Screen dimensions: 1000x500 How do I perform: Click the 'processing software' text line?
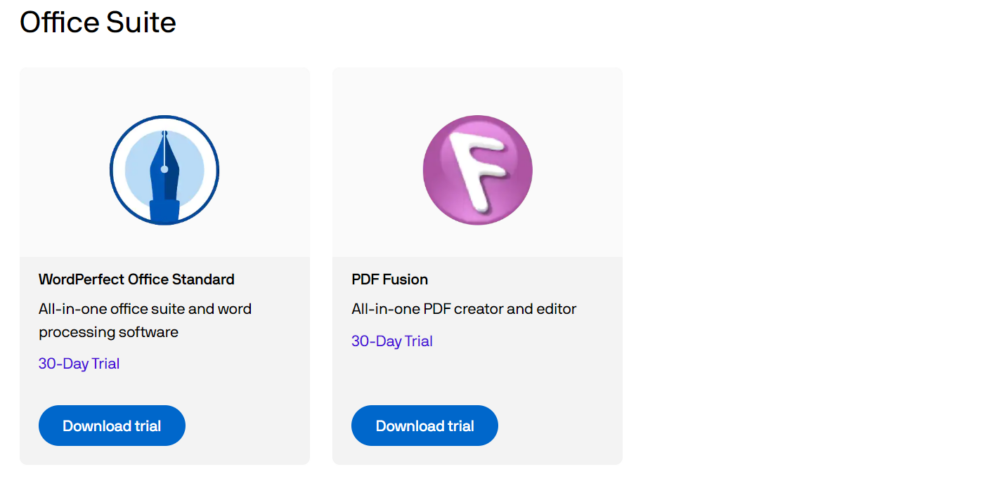tap(108, 332)
